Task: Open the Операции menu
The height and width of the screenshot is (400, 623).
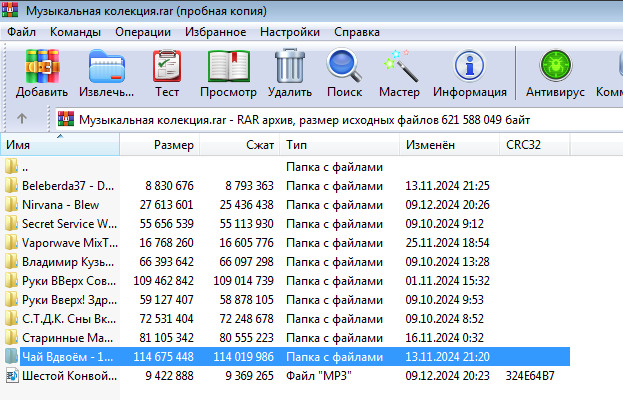Action: 143,32
